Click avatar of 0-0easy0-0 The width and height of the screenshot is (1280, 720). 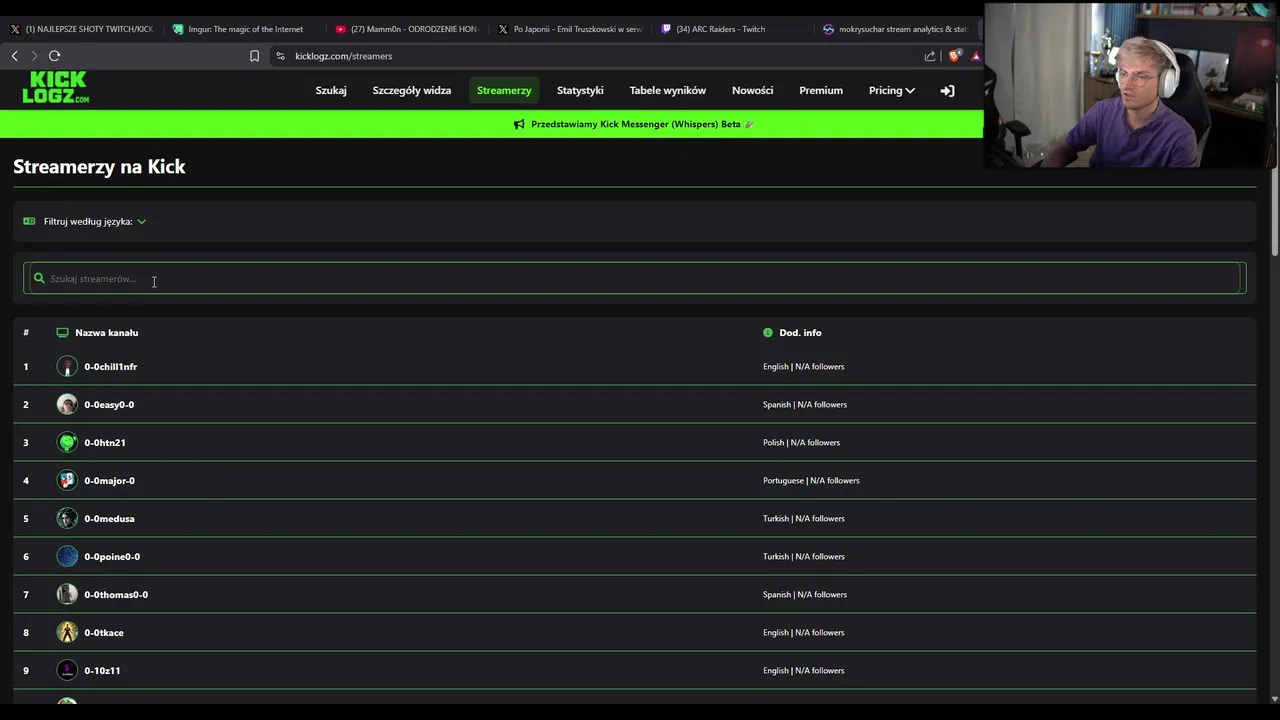coord(67,404)
